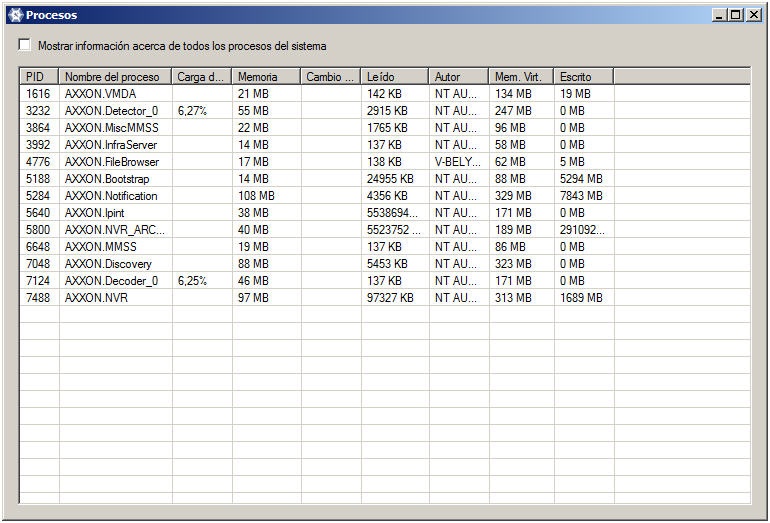Click the Carga d... column header
The width and height of the screenshot is (770, 523).
pos(201,77)
